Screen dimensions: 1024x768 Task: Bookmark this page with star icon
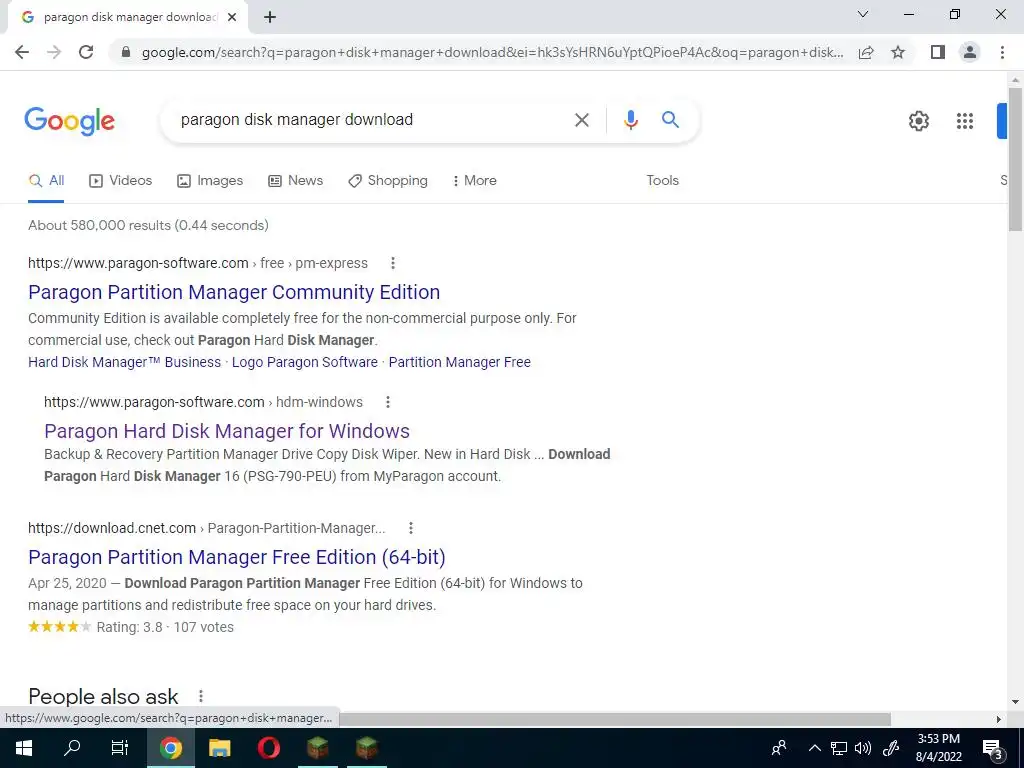coord(898,52)
